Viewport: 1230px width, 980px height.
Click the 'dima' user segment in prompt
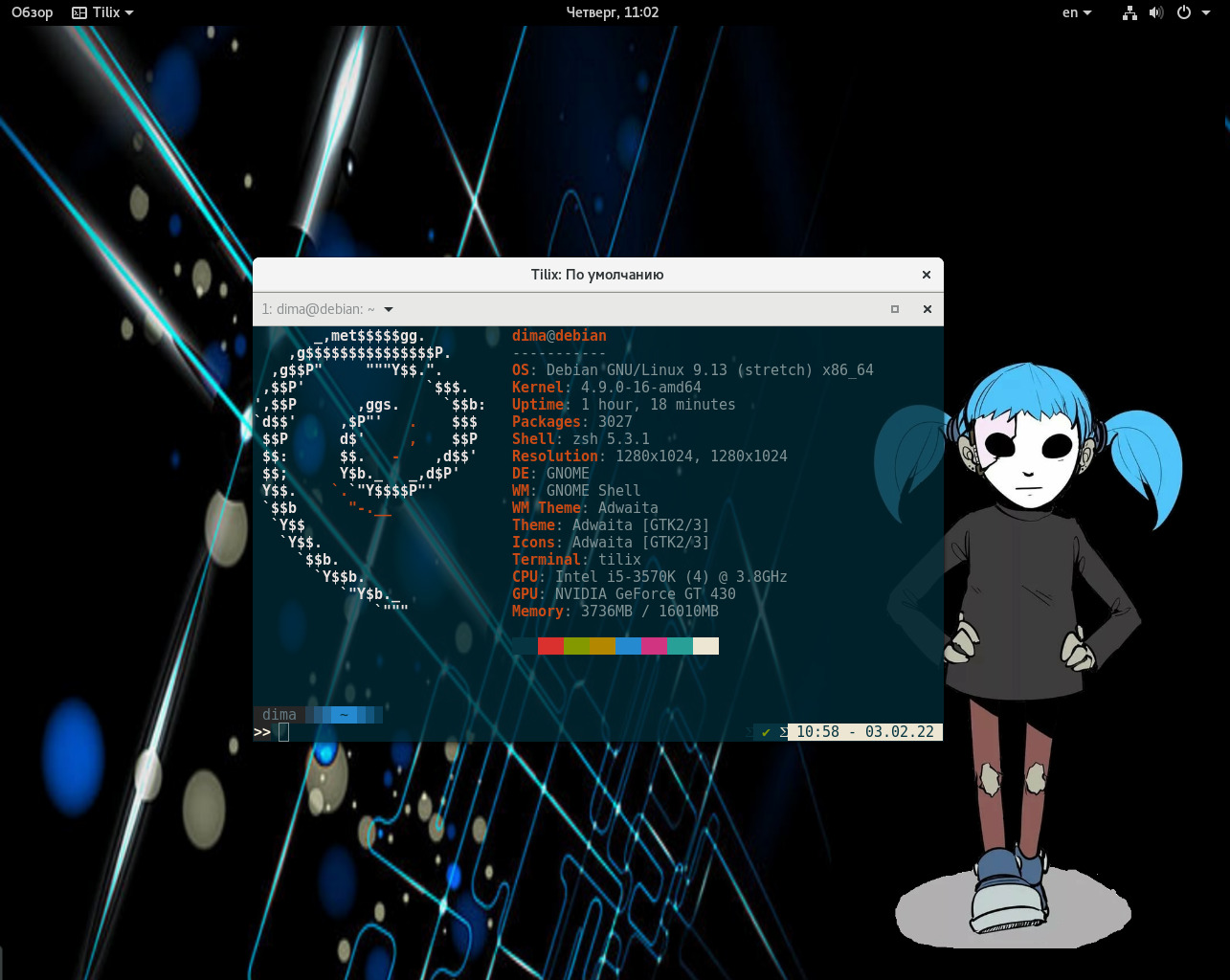[x=279, y=715]
